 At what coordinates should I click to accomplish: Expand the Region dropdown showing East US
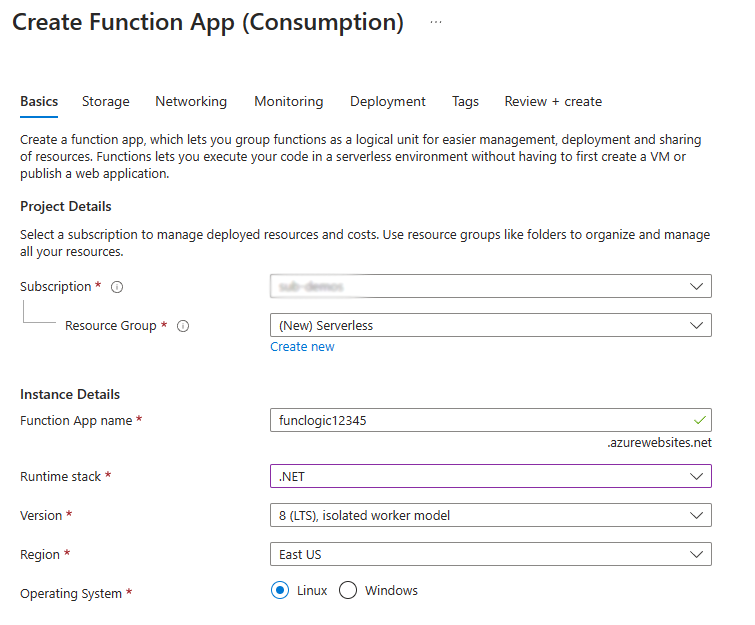tap(491, 554)
